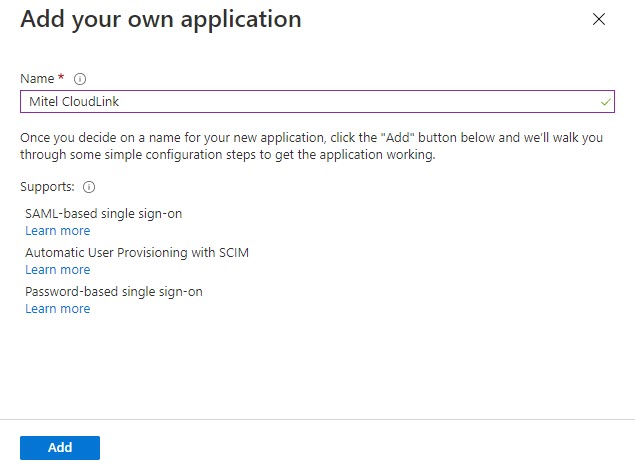Click the Name field label

(x=37, y=78)
